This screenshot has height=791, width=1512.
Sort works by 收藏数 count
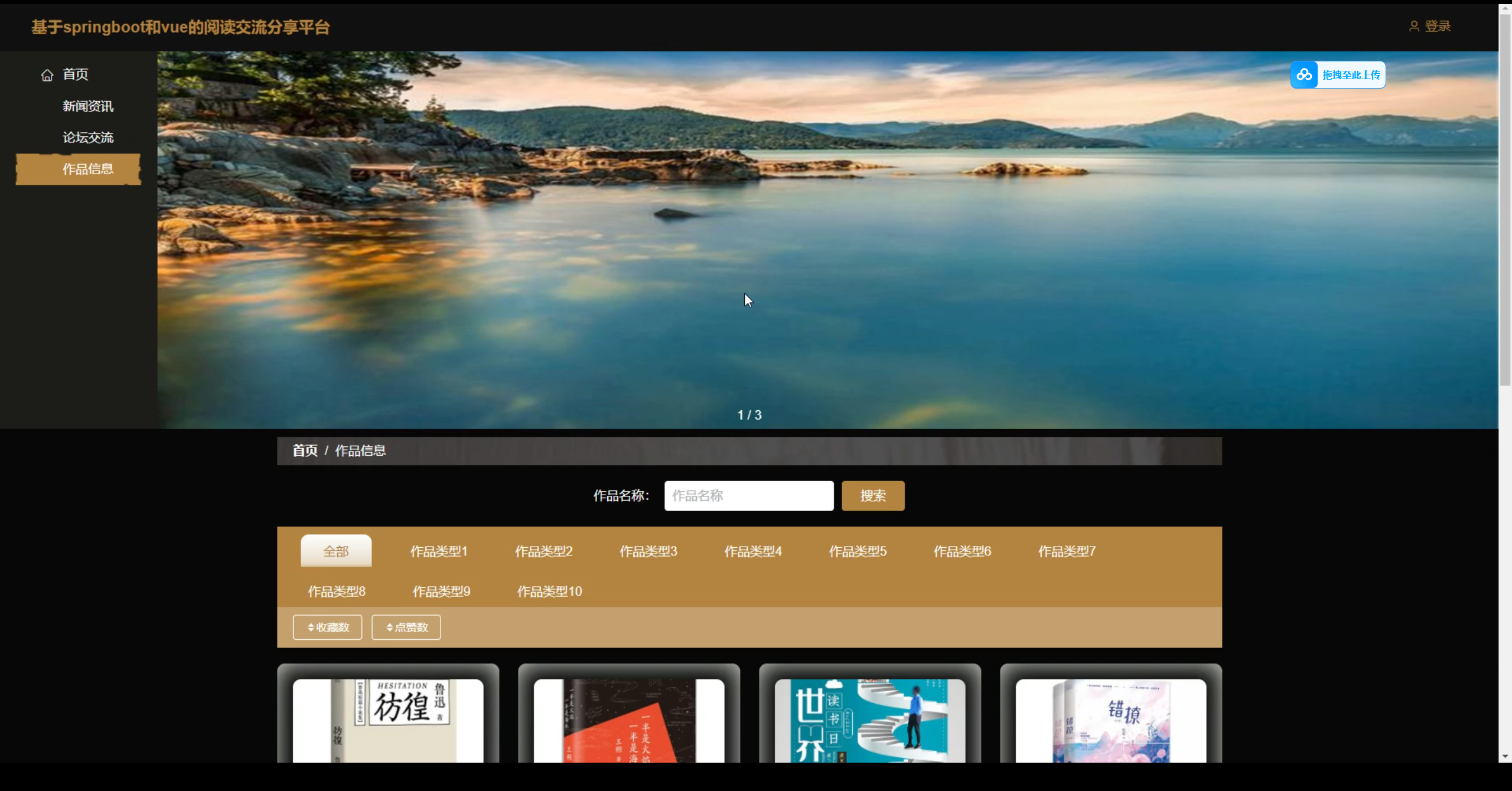tap(328, 627)
